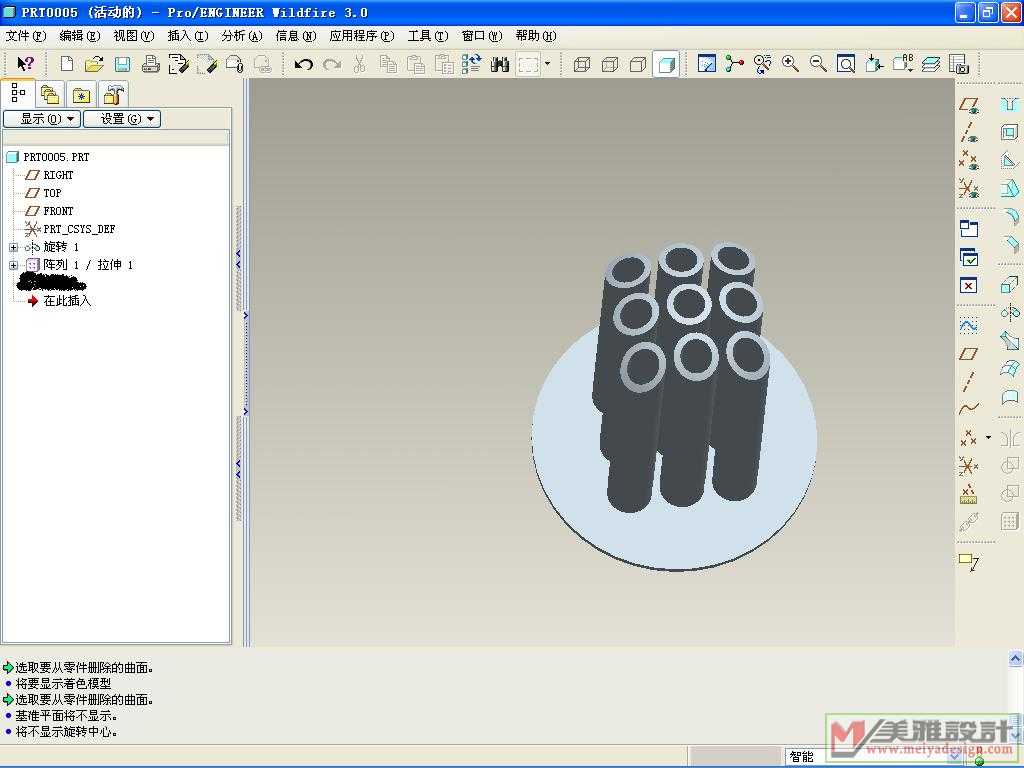Open the selection box dropdown arrow
Viewport: 1024px width, 768px height.
(x=547, y=64)
